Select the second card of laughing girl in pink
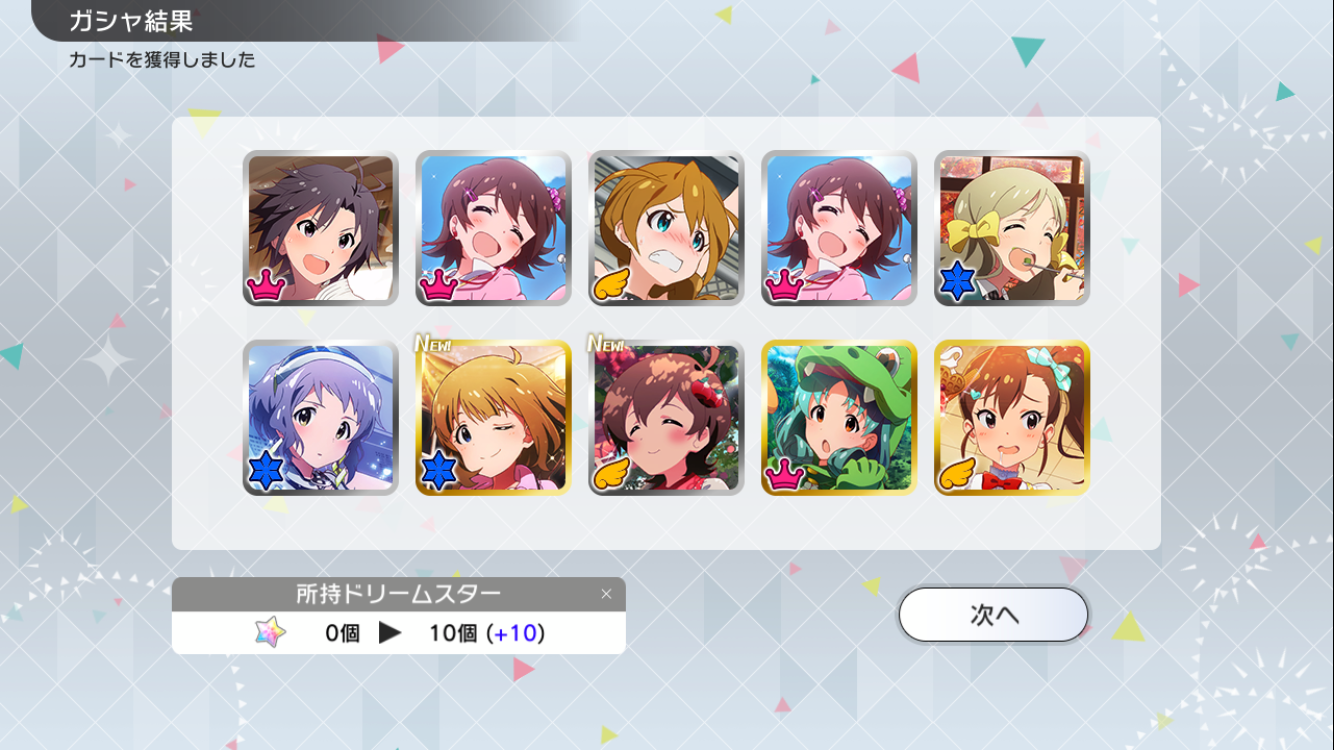Image resolution: width=1334 pixels, height=750 pixels. (493, 228)
